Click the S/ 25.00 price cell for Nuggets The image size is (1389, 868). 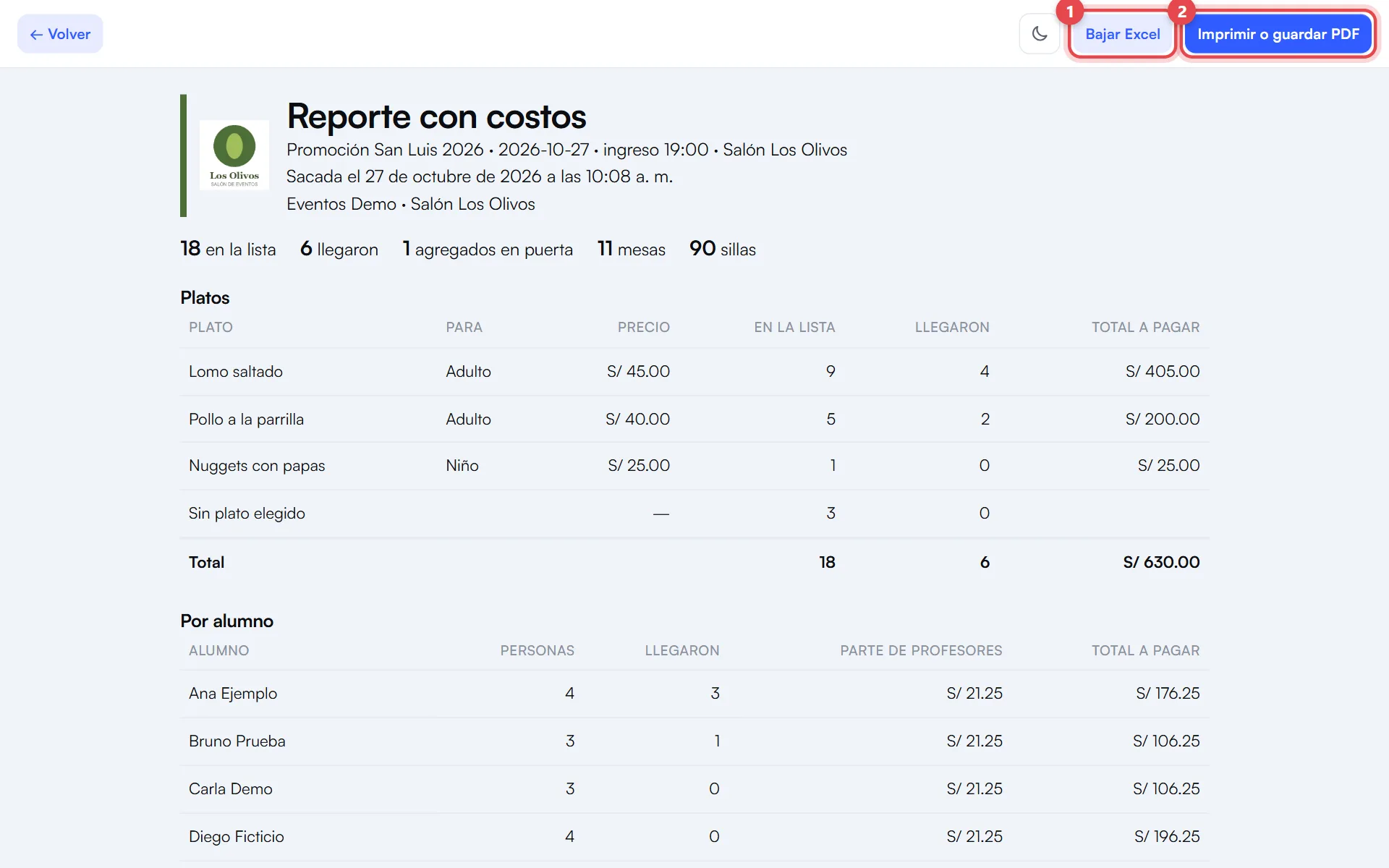click(x=639, y=466)
